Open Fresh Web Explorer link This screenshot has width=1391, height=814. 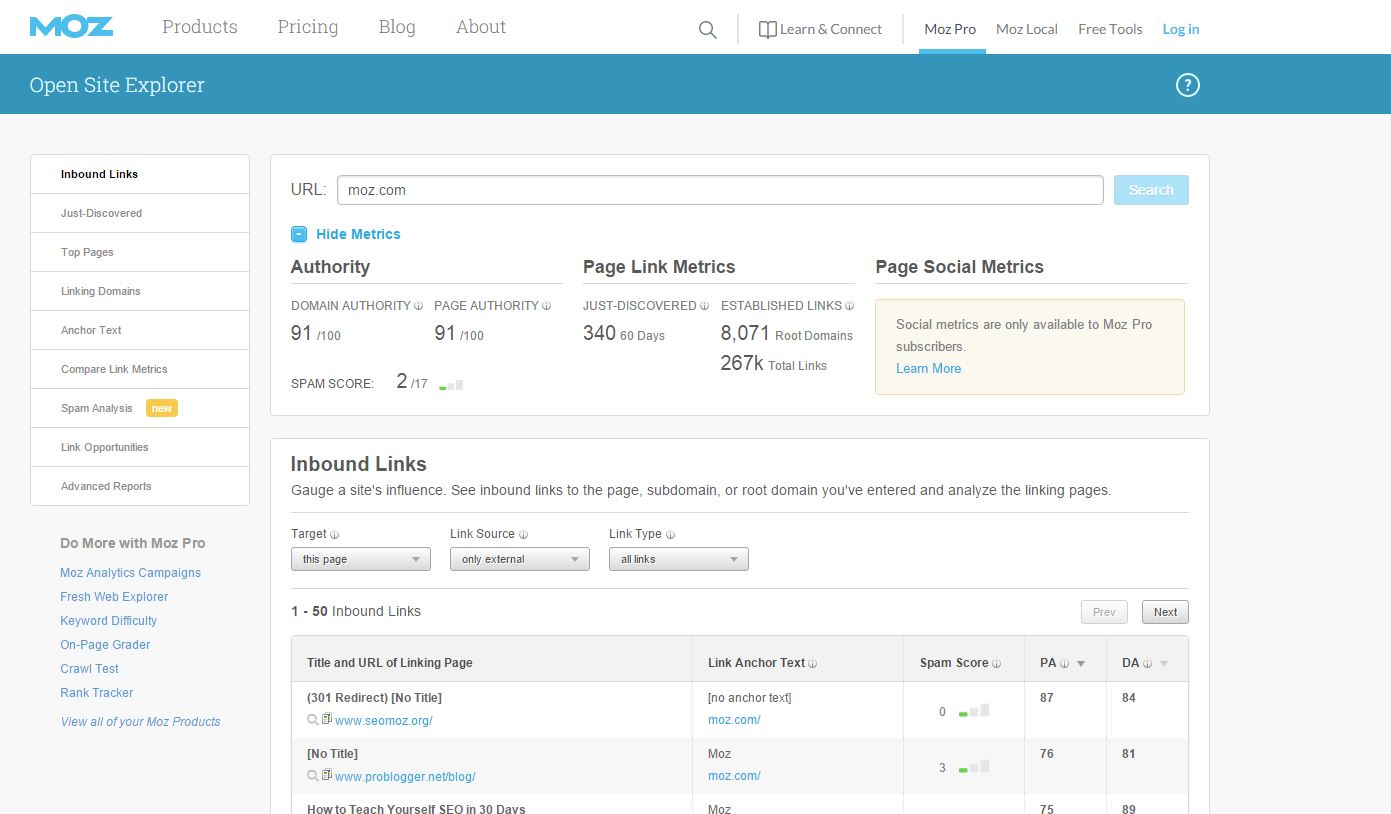click(114, 597)
